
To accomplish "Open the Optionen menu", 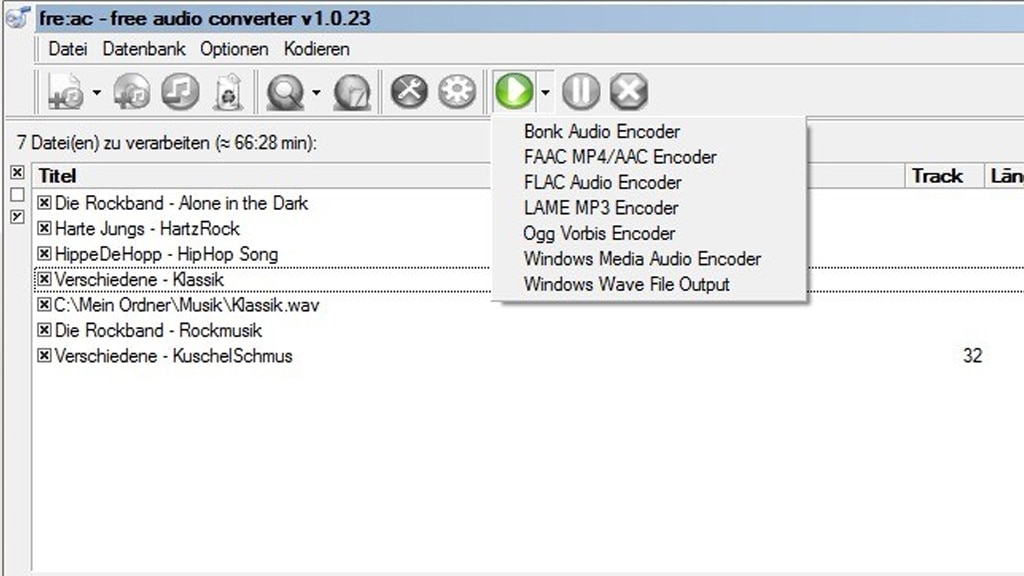I will [x=234, y=48].
